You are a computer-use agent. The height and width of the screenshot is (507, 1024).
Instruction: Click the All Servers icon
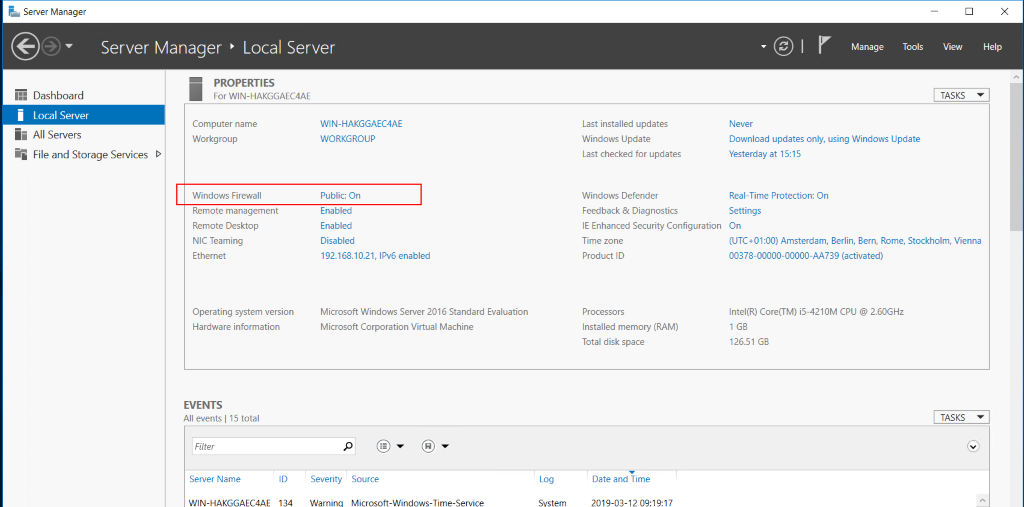[21, 135]
